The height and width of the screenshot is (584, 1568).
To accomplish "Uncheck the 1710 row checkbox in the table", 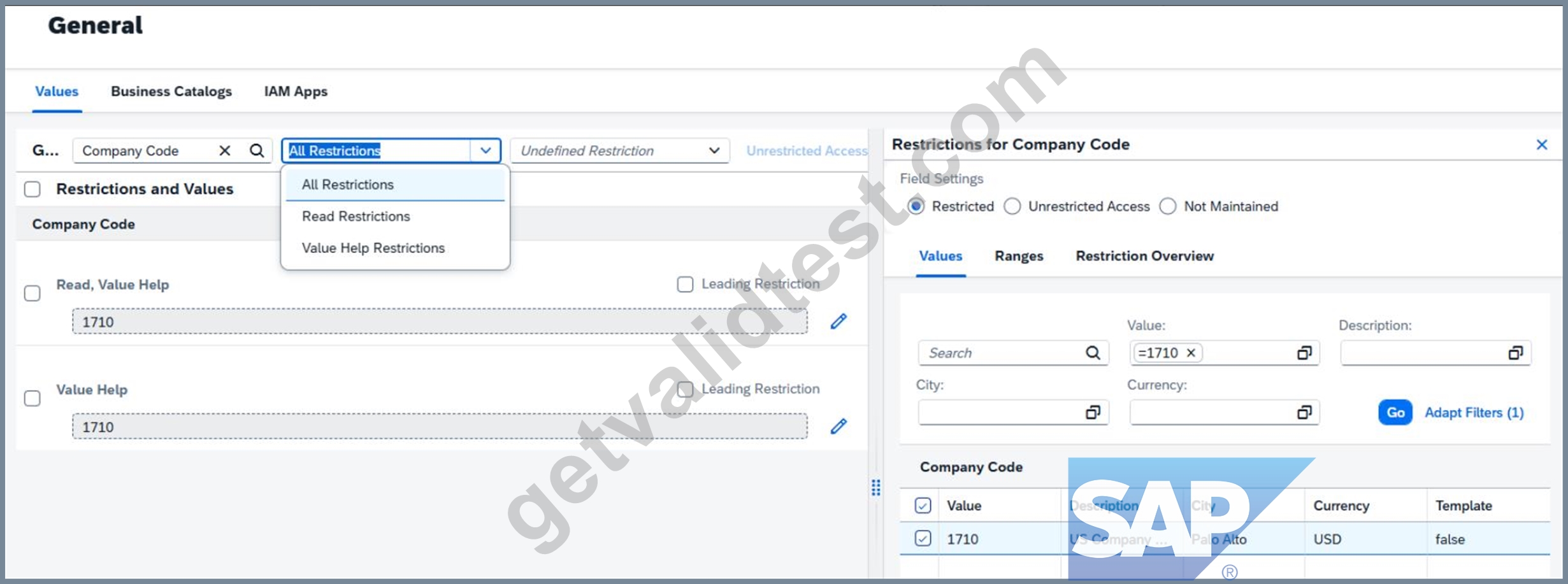I will (x=923, y=539).
